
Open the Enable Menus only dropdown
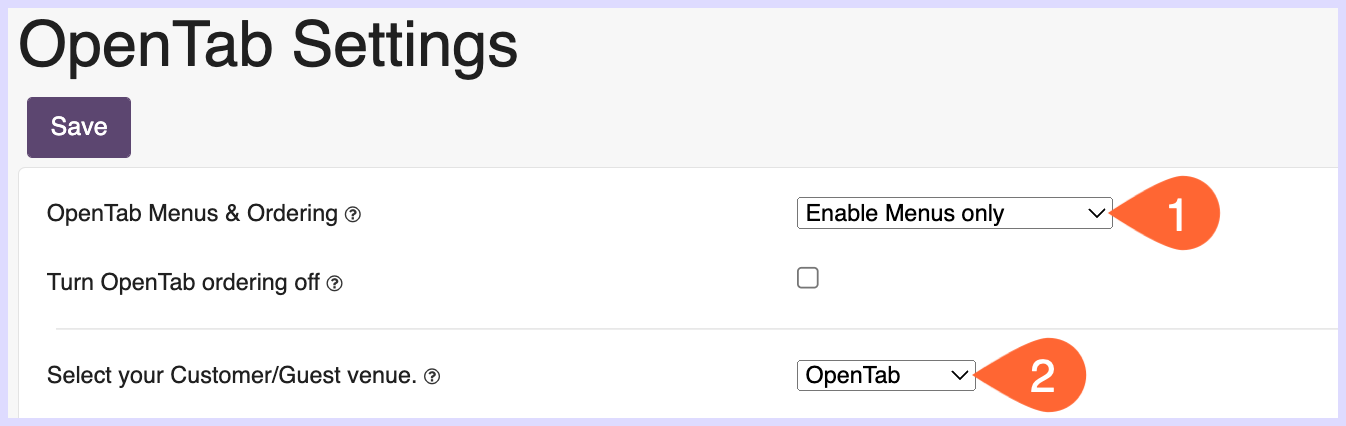tap(955, 213)
